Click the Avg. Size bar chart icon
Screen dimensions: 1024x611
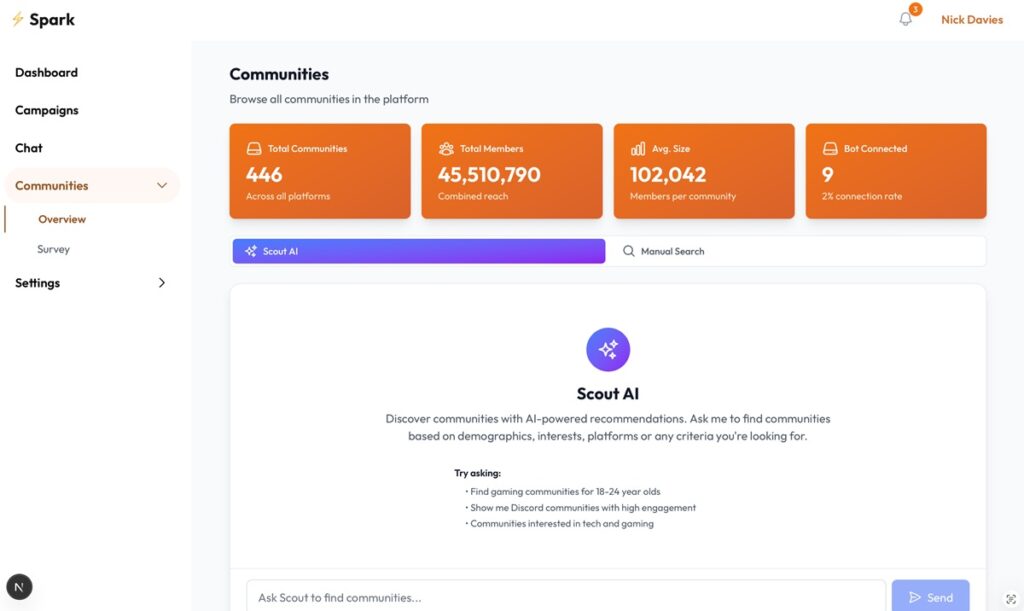(x=638, y=149)
